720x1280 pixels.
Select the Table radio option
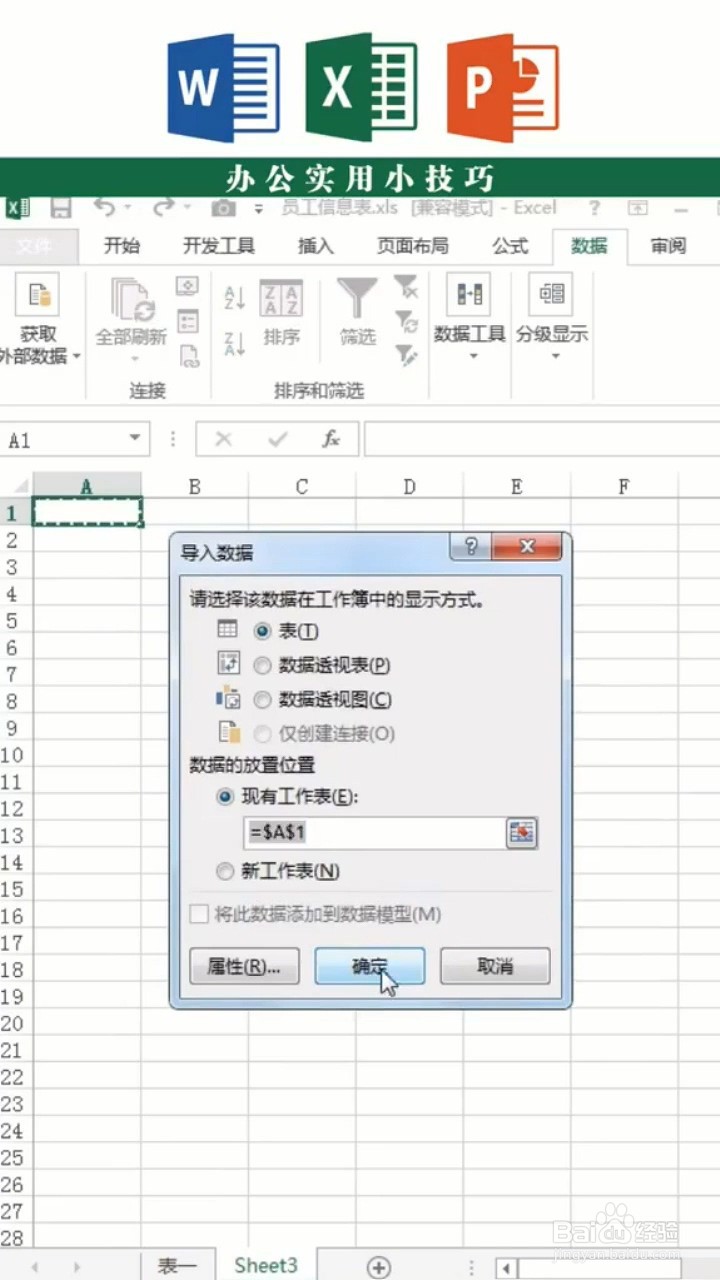[263, 631]
